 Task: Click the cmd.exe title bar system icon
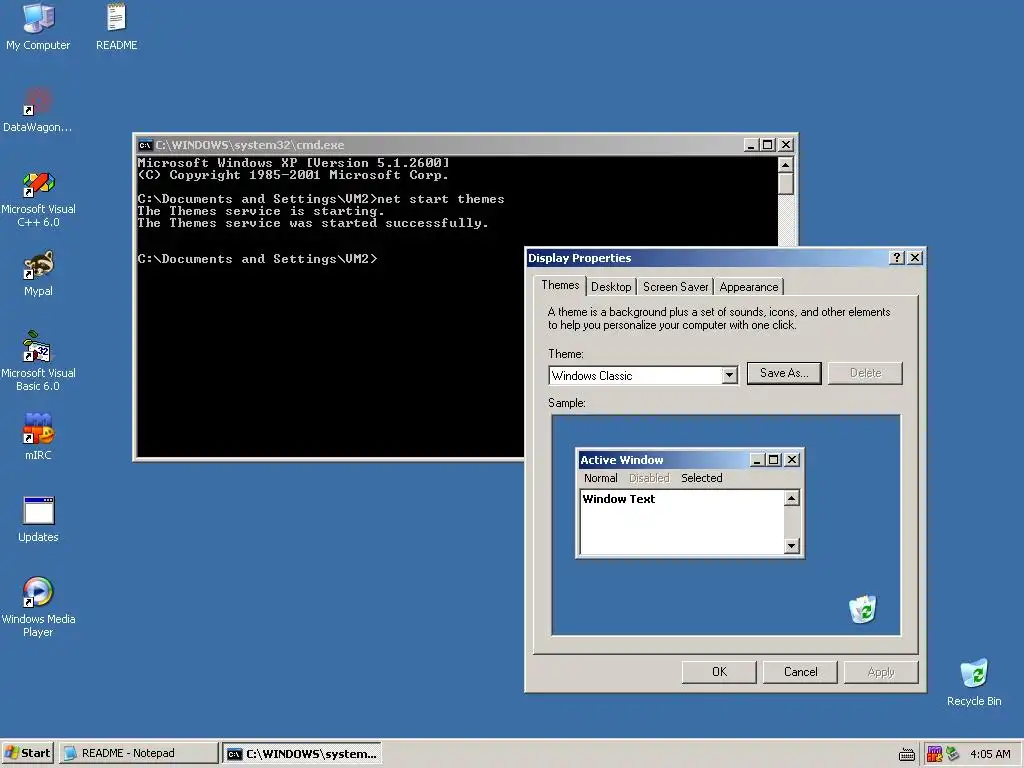[145, 145]
